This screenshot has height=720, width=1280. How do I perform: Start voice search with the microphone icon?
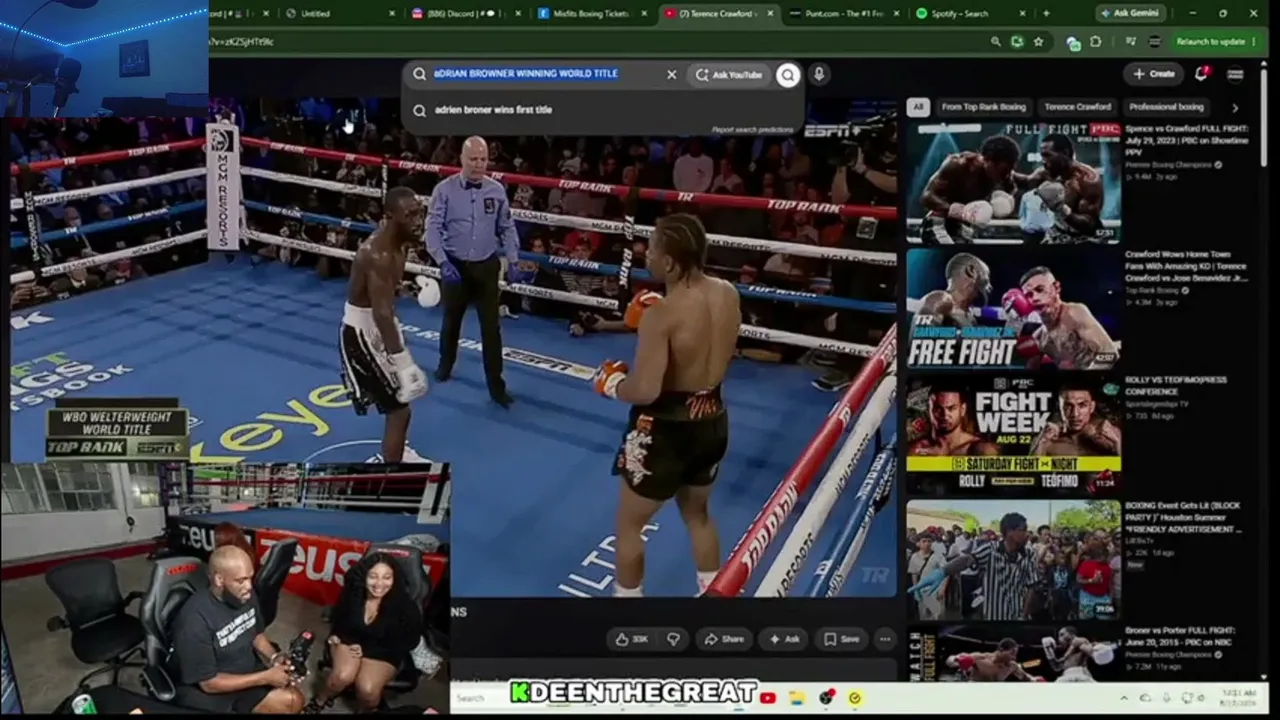(819, 74)
